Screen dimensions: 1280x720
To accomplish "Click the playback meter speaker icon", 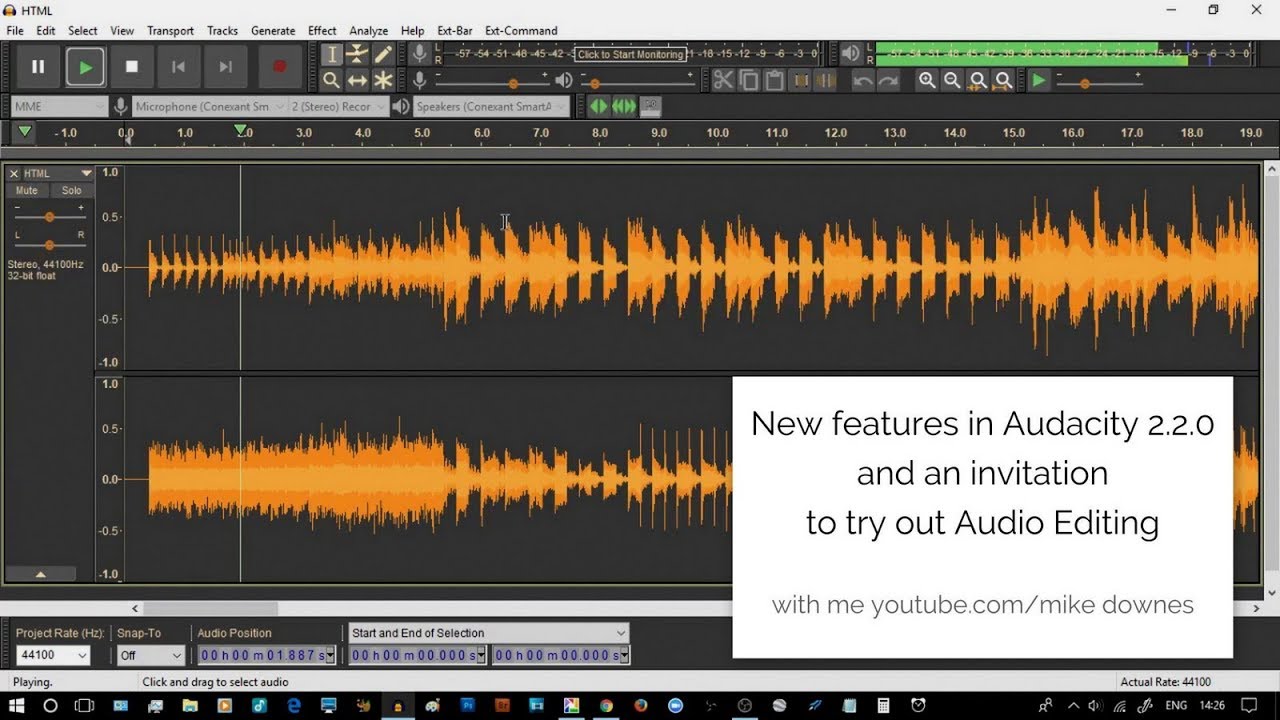I will [850, 54].
